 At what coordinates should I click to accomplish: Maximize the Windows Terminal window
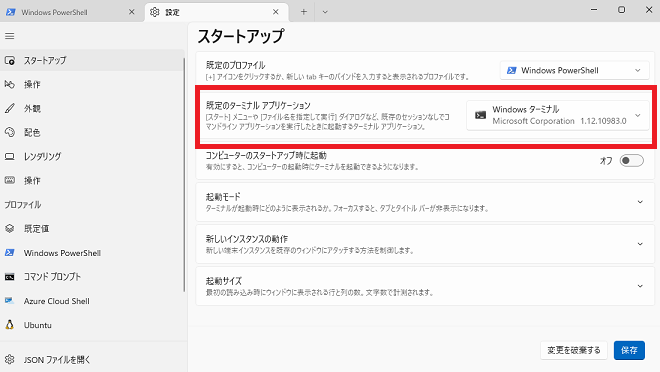pos(621,10)
